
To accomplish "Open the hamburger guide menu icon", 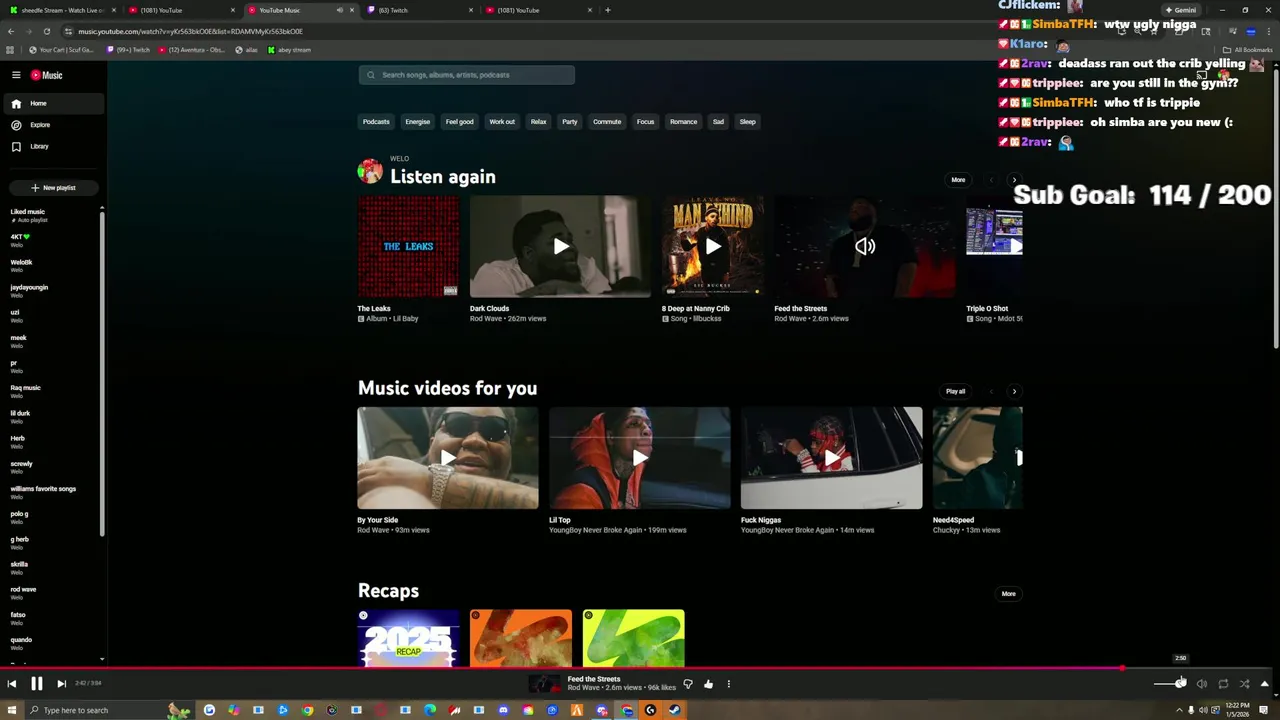I will (x=16, y=75).
